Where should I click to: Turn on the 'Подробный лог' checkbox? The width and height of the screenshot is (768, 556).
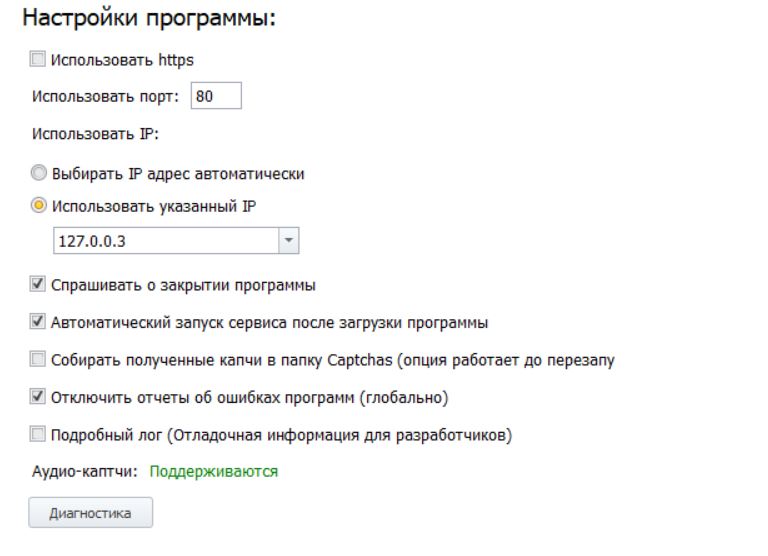pos(37,435)
